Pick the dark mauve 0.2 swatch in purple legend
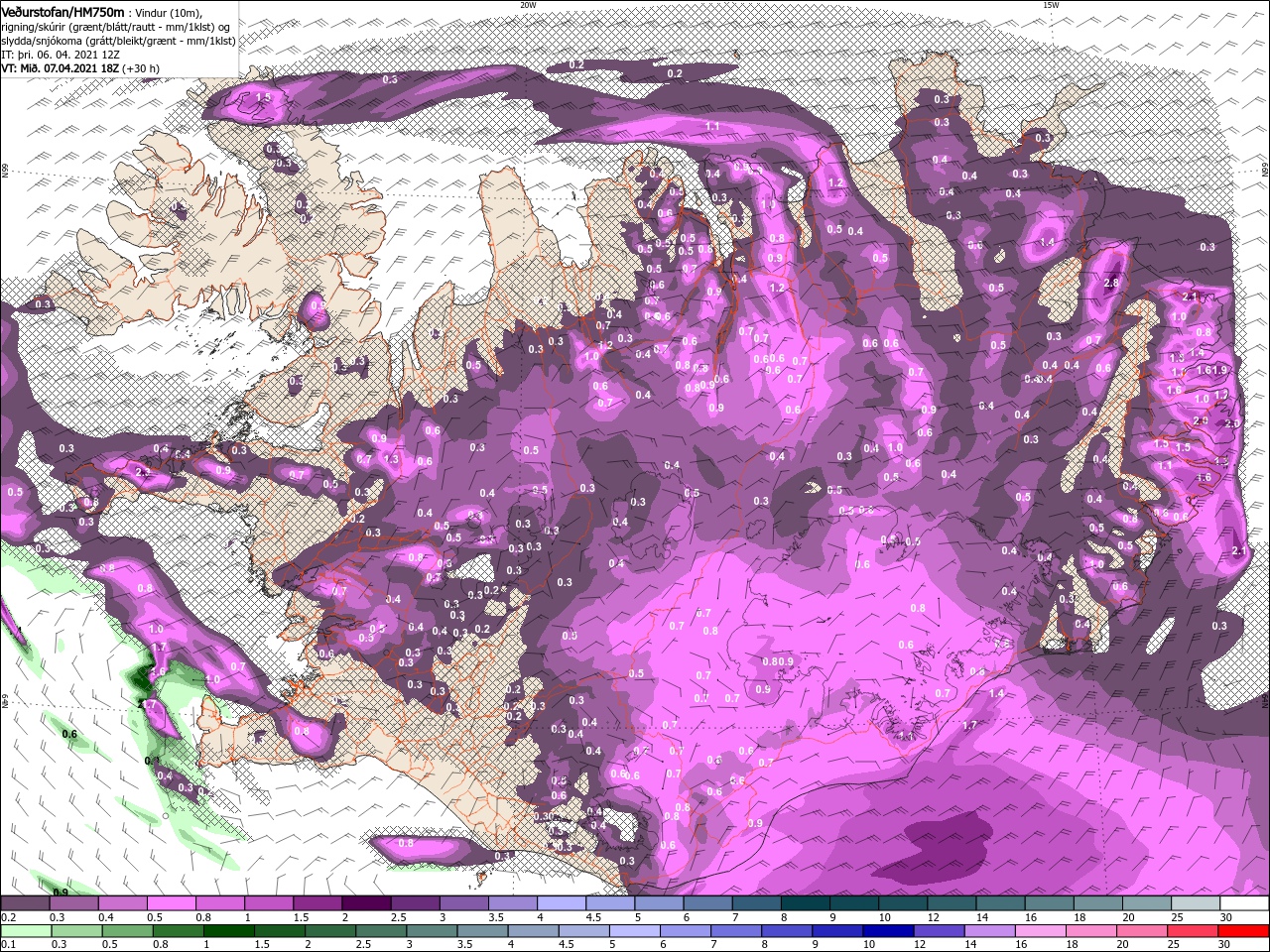This screenshot has width=1270, height=952. 25,902
